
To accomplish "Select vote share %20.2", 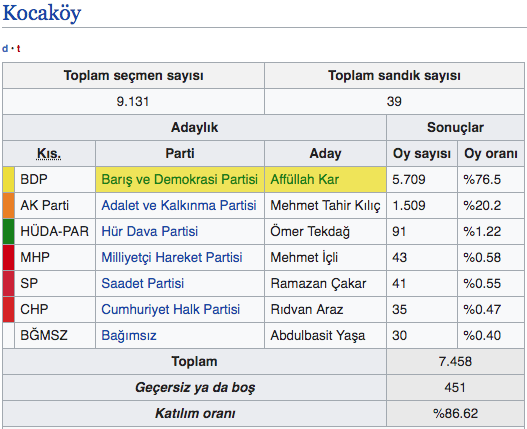I will point(482,205).
